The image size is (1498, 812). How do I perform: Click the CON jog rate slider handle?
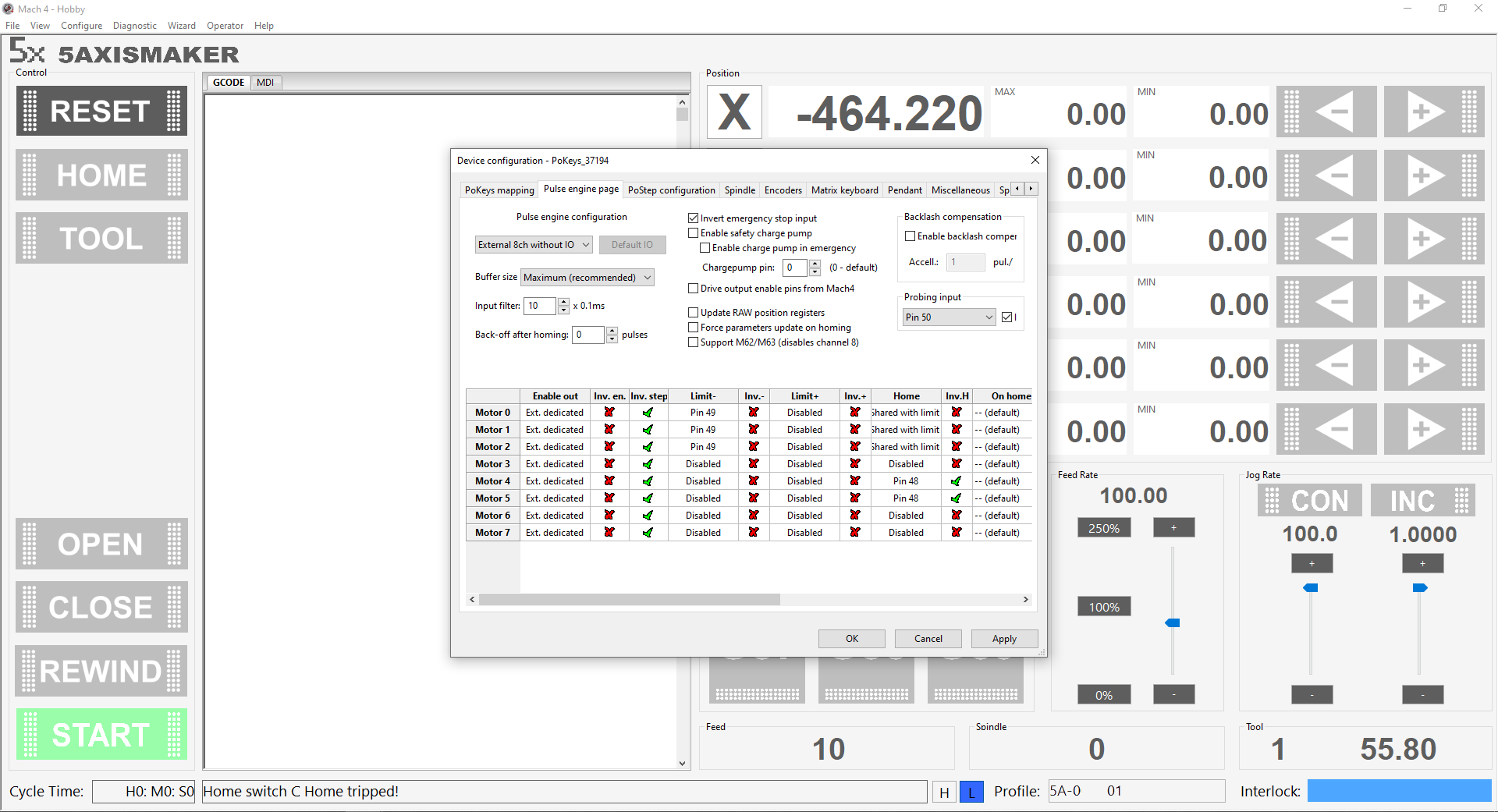pos(1311,587)
